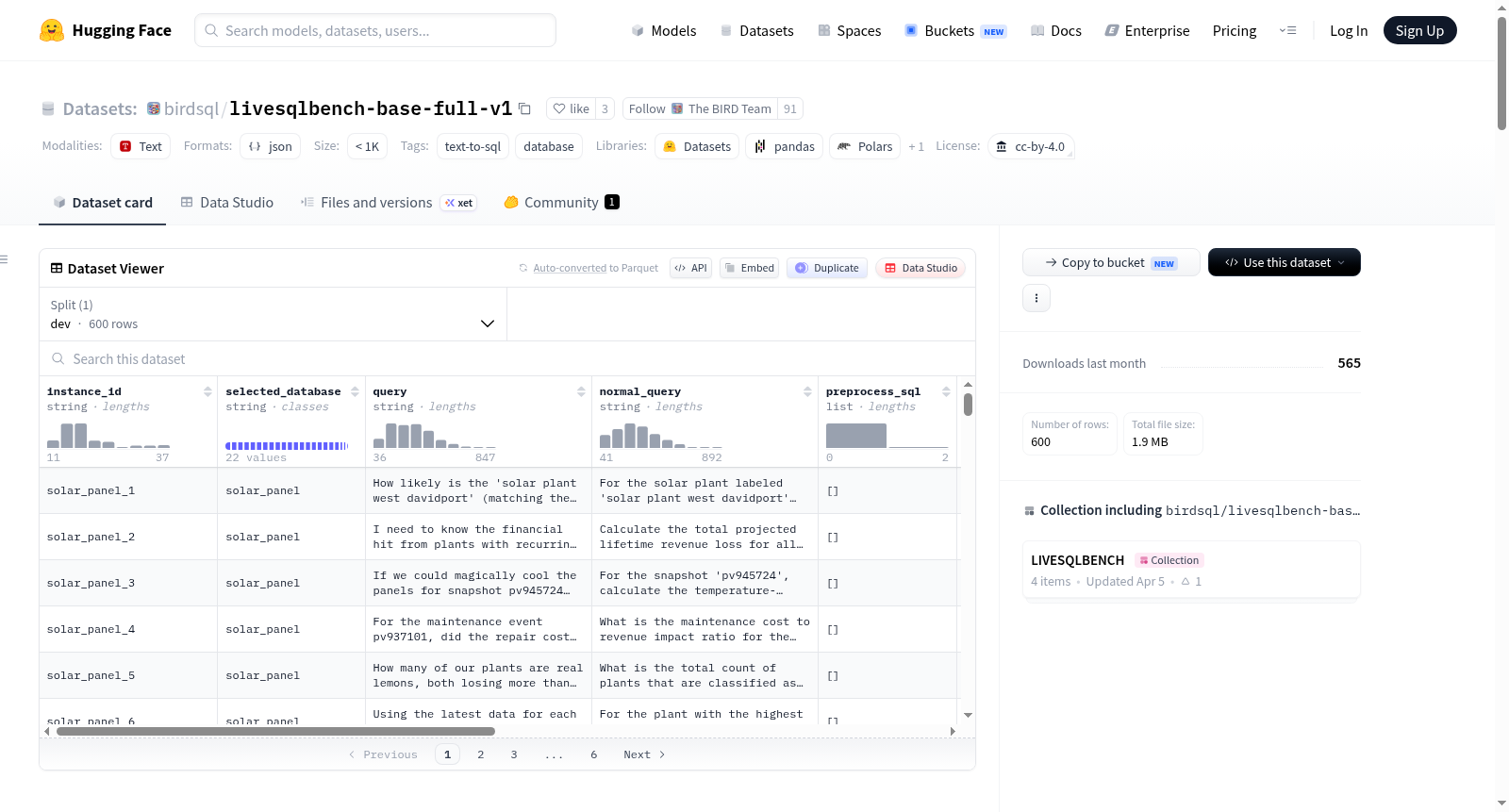Focus the Search this dataset field
The height and width of the screenshot is (812, 1509).
(507, 359)
